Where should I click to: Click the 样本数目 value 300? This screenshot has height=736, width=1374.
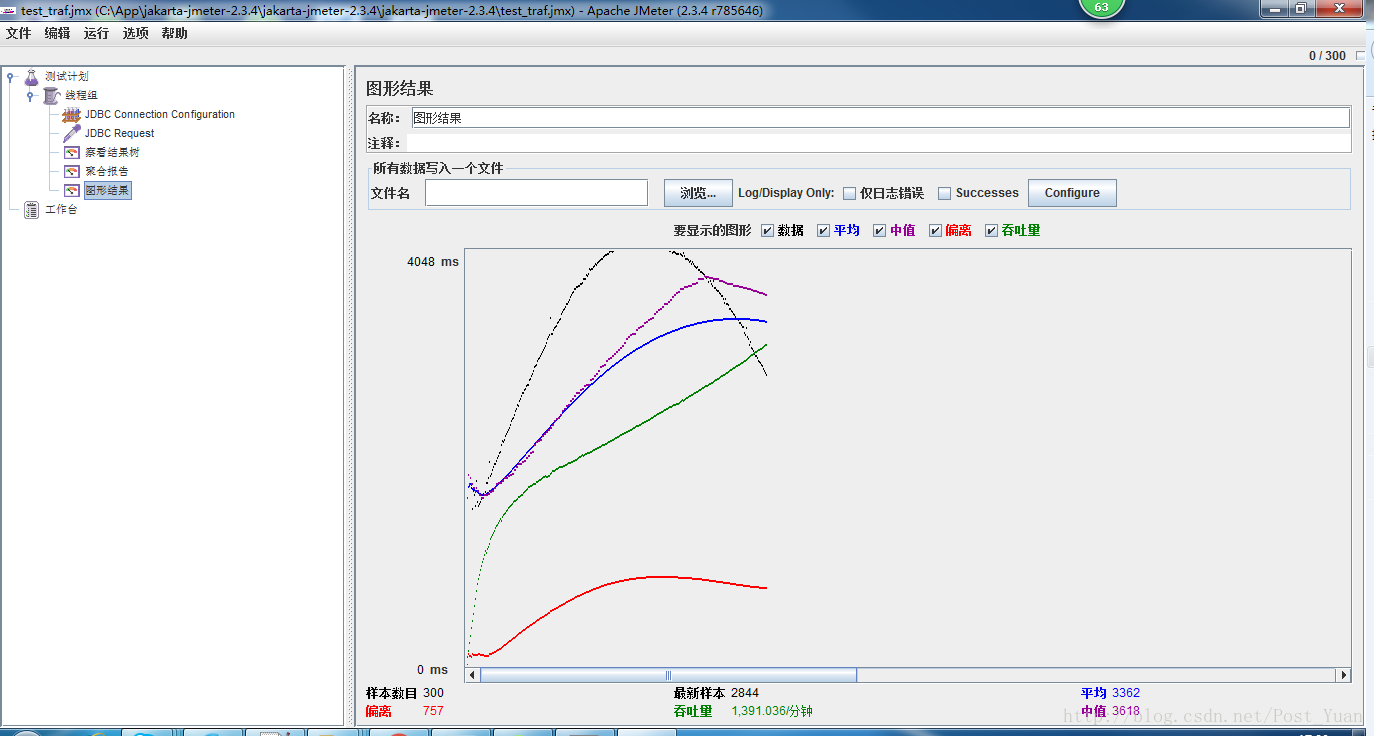click(x=433, y=693)
